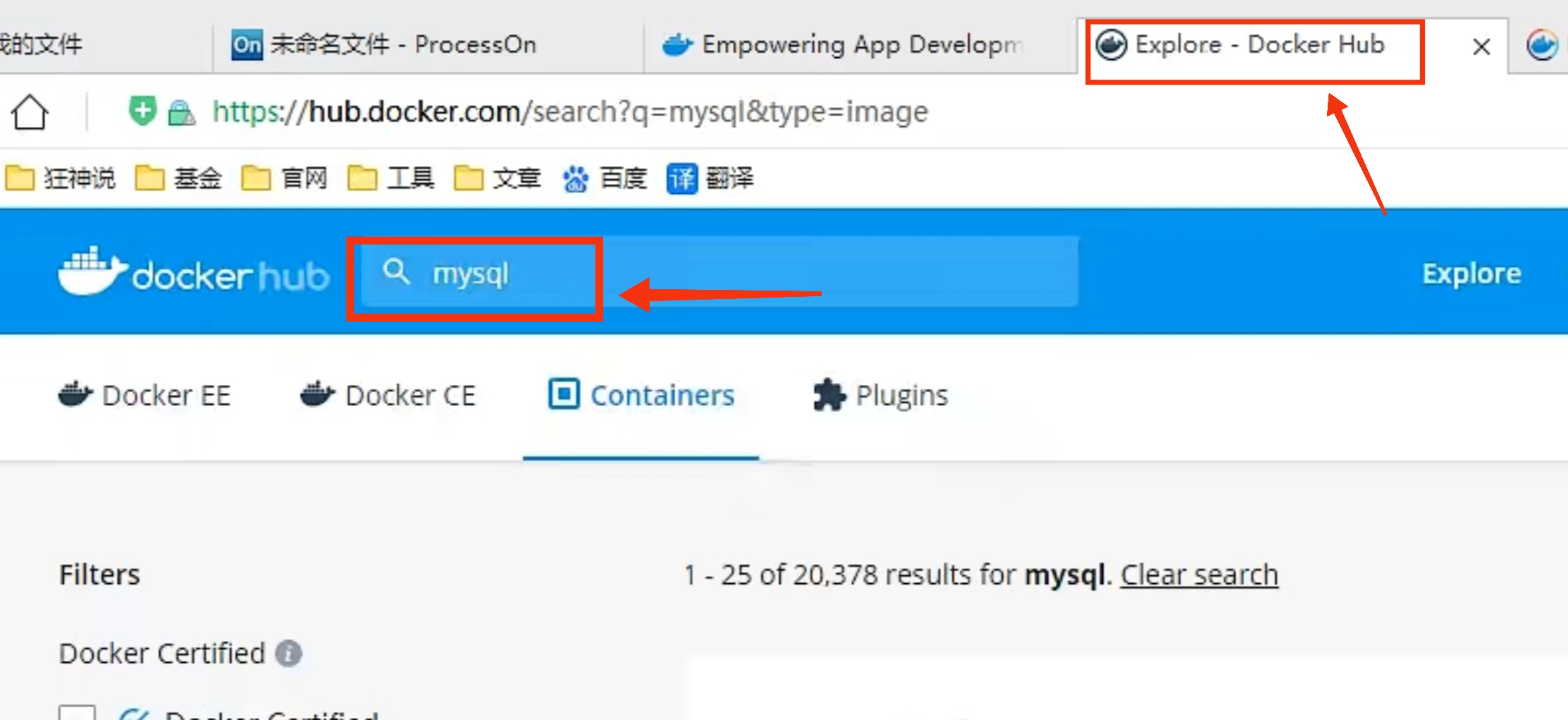
Task: Open the 工具 bookmark folder
Action: coord(391,178)
